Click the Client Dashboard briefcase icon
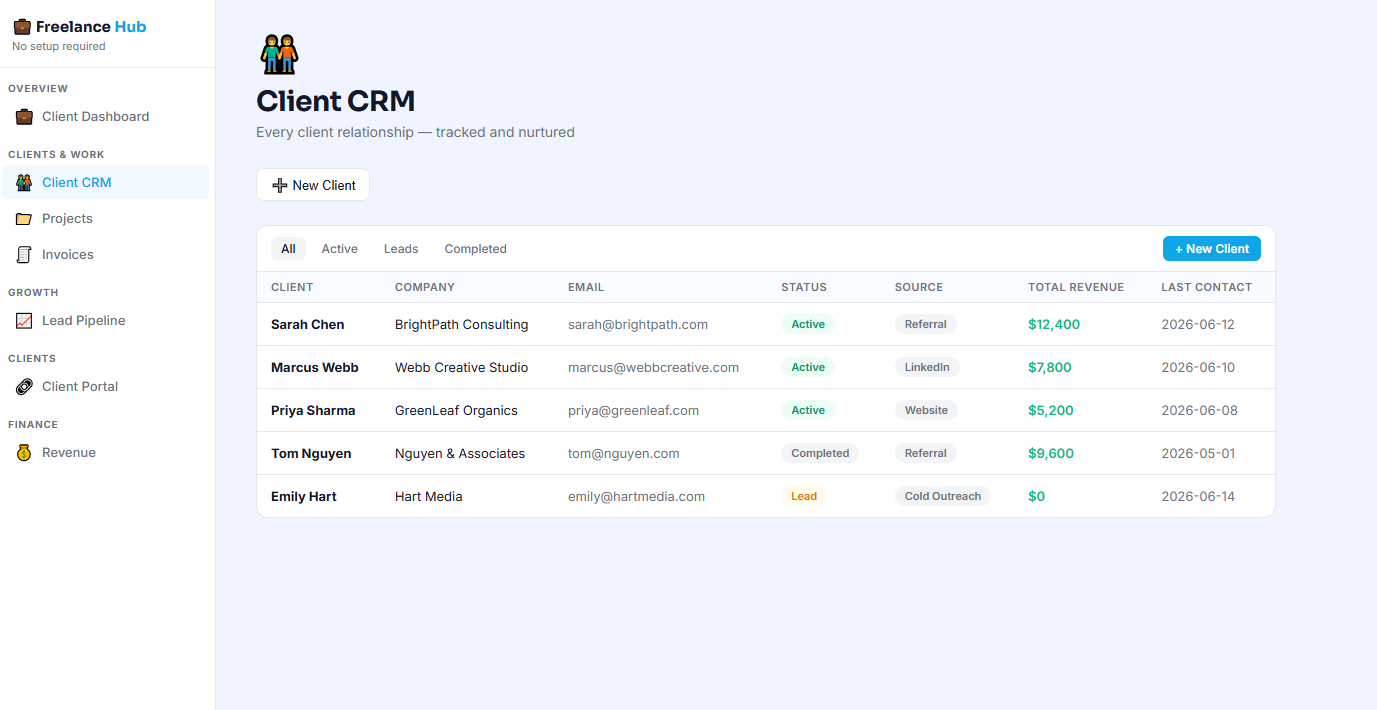Image resolution: width=1377 pixels, height=710 pixels. point(24,117)
